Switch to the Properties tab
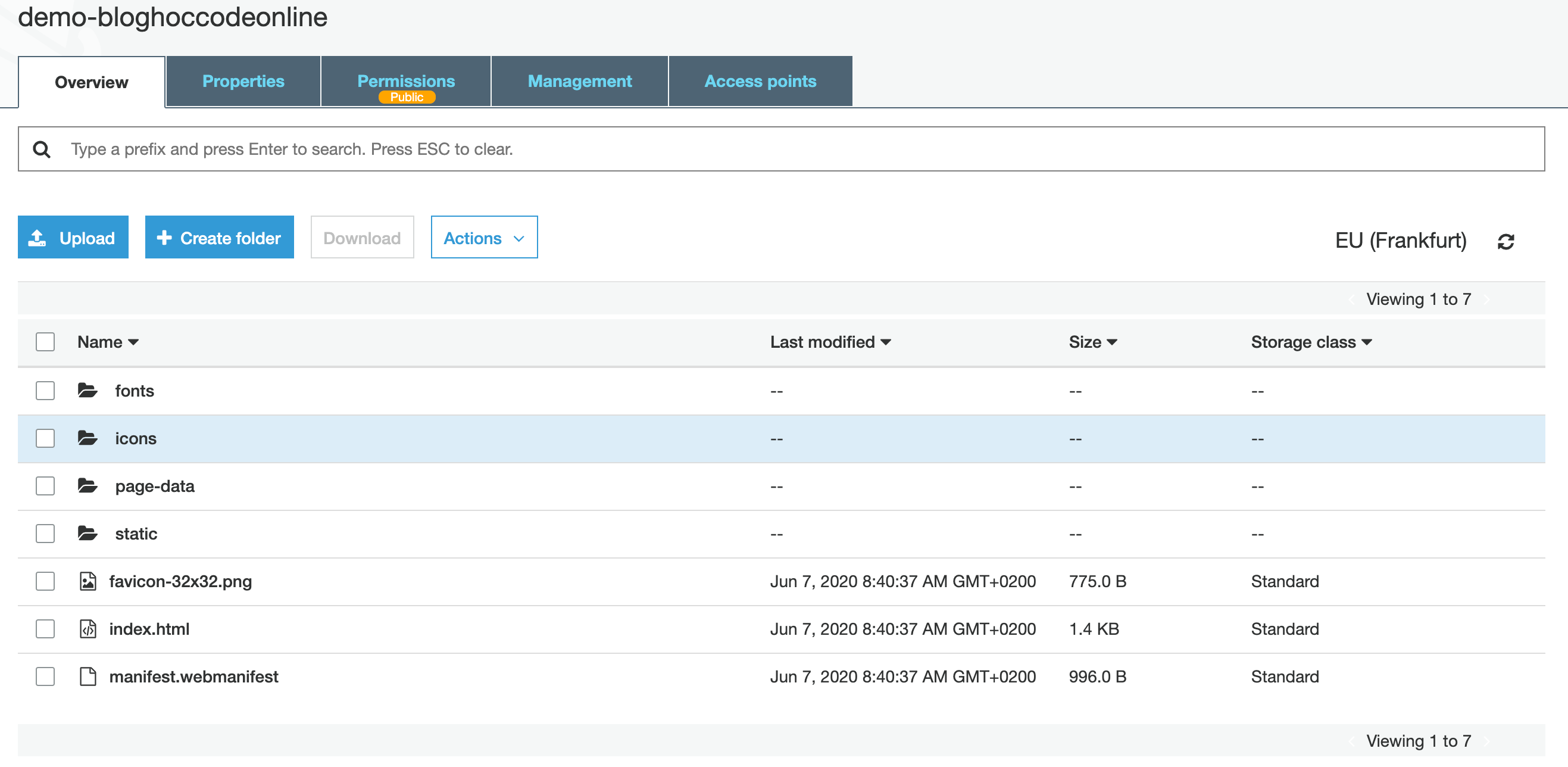 point(243,82)
